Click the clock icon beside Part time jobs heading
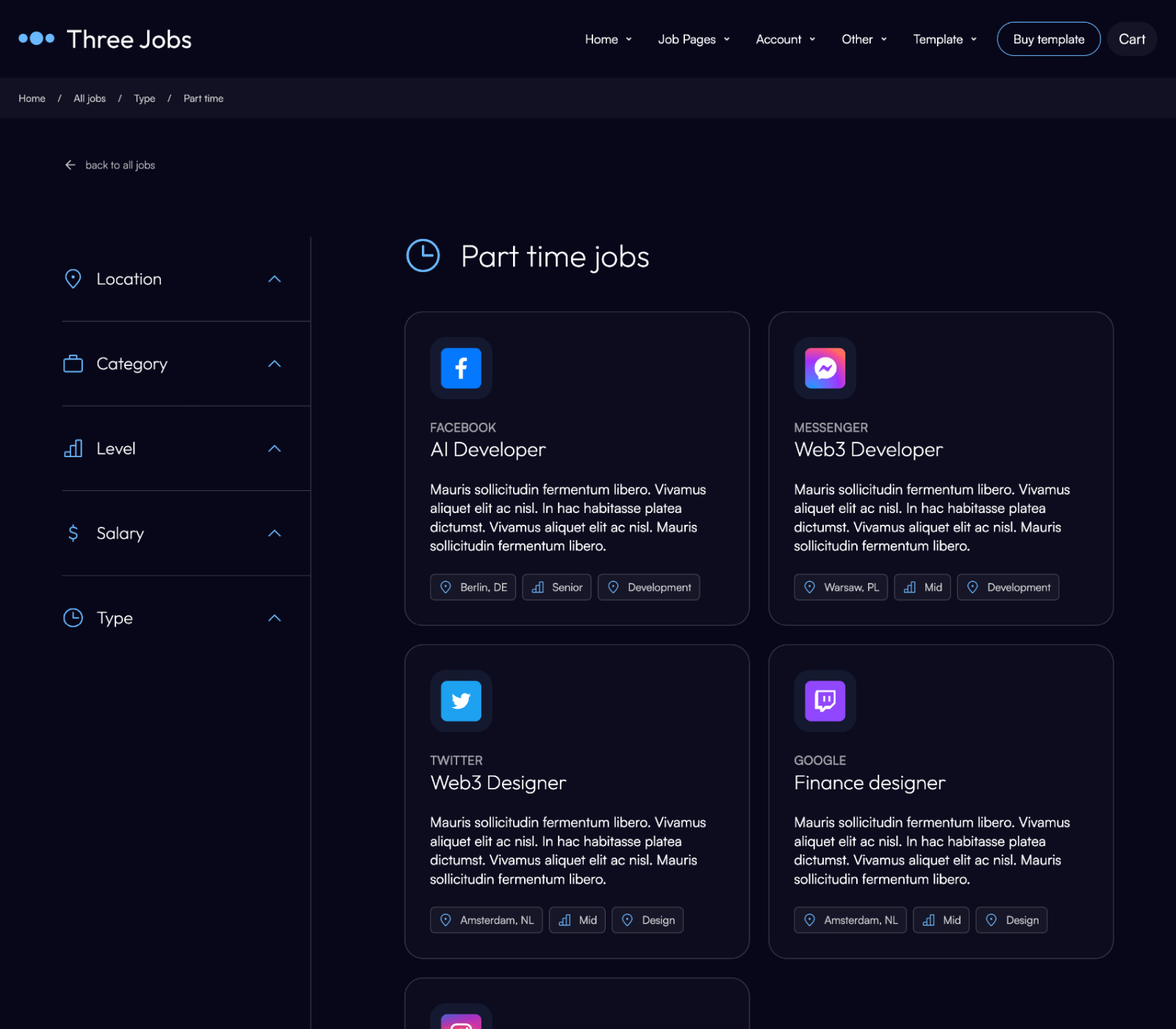This screenshot has width=1176, height=1029. [423, 256]
